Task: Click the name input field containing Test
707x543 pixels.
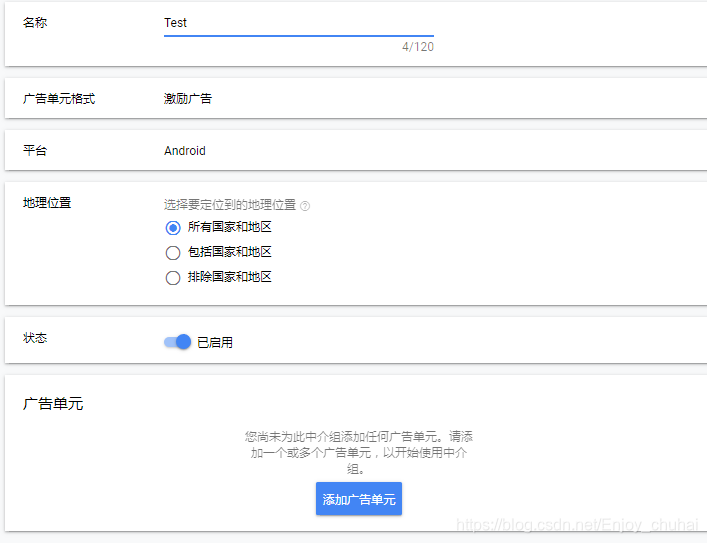Action: coord(298,23)
